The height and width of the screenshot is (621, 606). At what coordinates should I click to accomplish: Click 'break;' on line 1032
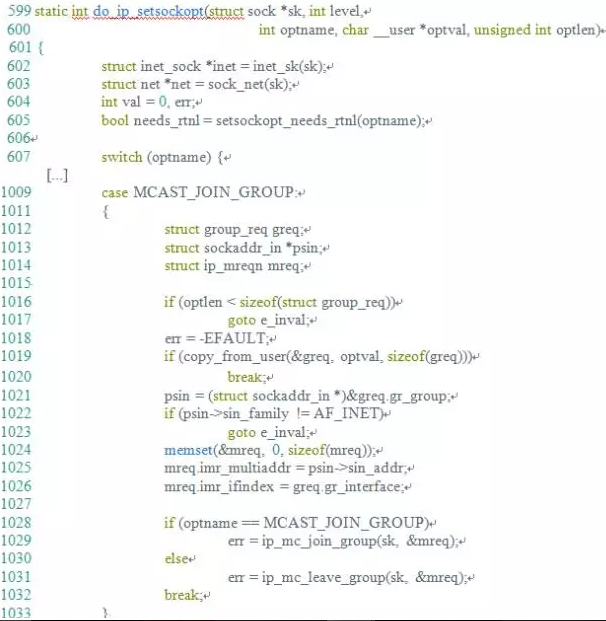(x=184, y=595)
